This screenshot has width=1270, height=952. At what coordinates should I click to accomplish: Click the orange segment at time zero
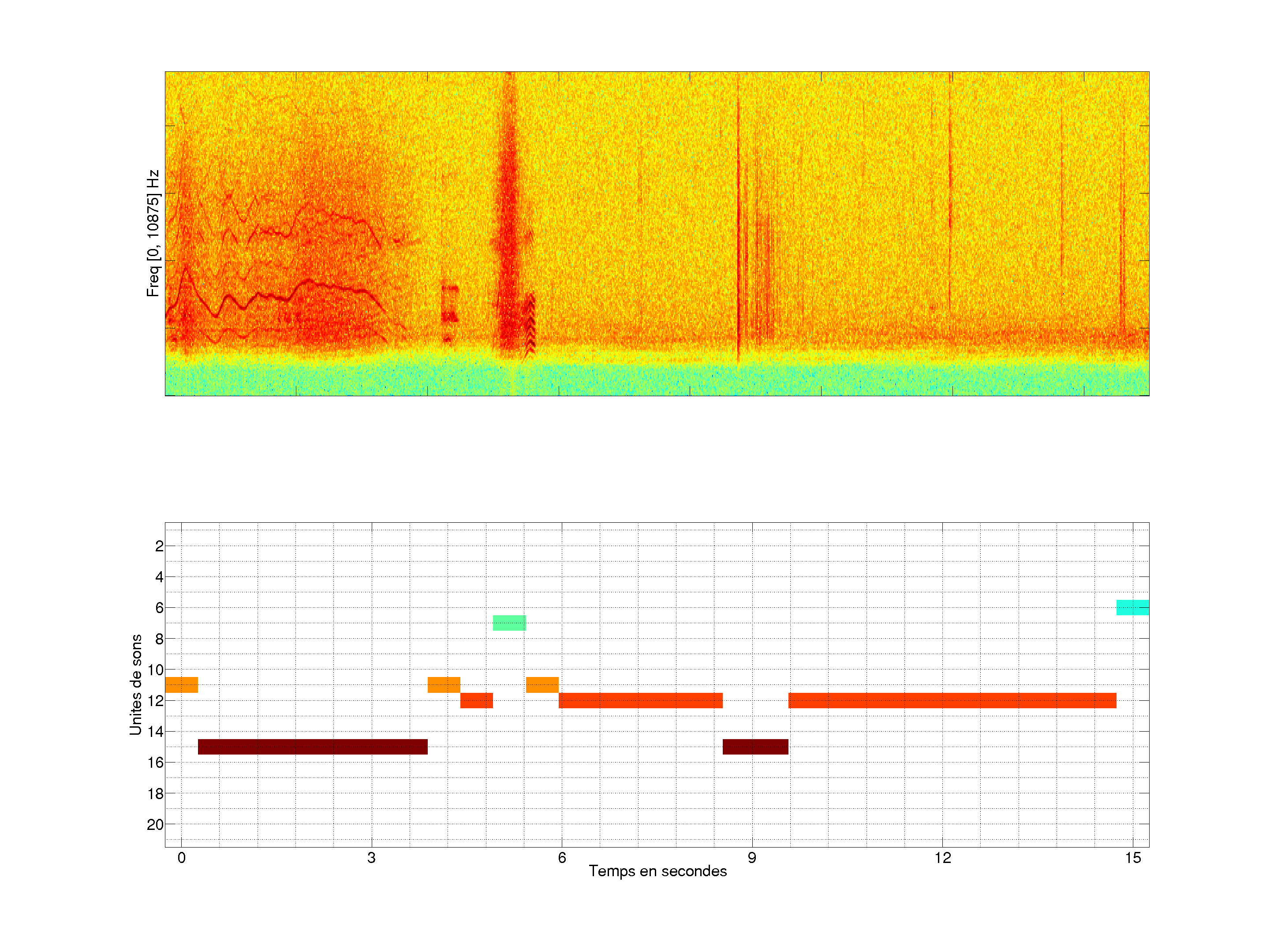pyautogui.click(x=181, y=684)
